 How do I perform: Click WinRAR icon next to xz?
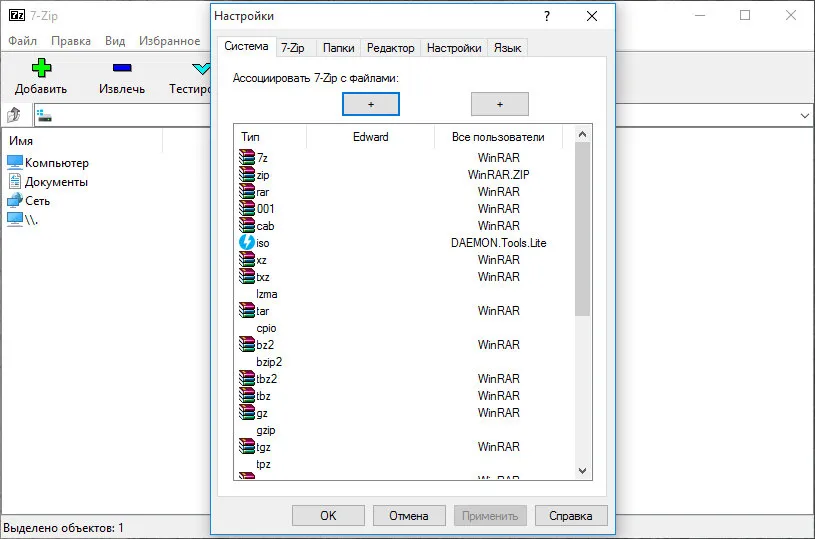247,259
